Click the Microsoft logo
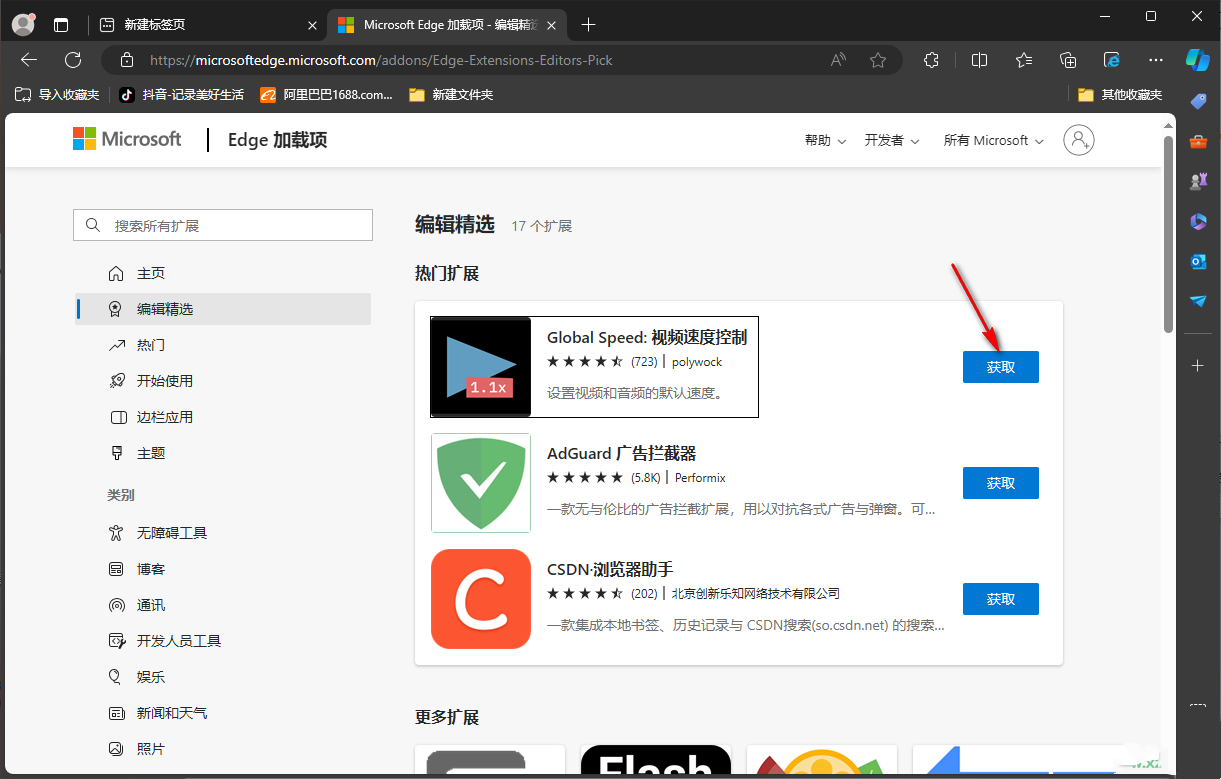The width and height of the screenshot is (1221, 779). coord(127,139)
